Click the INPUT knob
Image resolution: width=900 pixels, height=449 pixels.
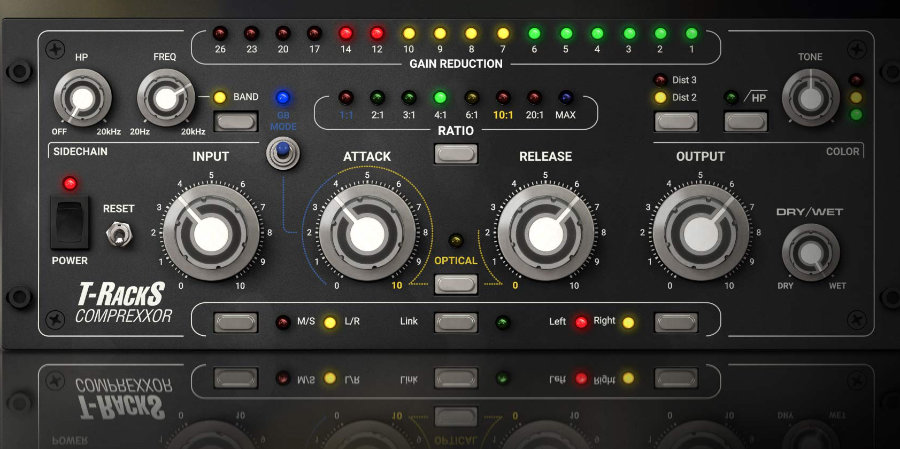(211, 233)
